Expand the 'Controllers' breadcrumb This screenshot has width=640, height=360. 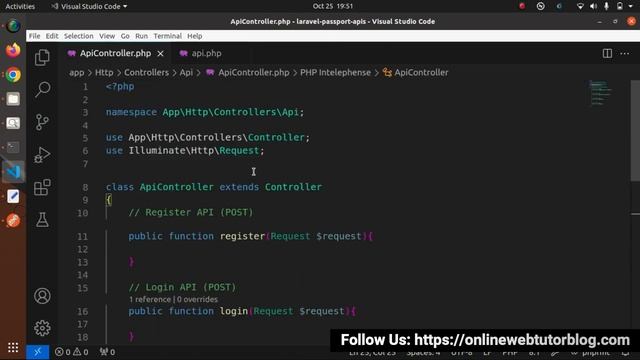coord(146,73)
